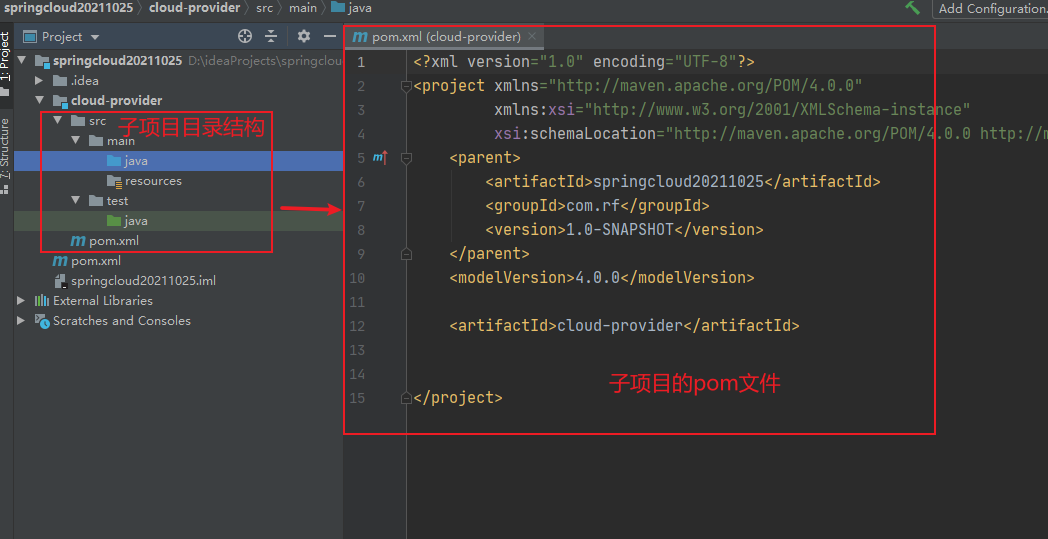Collapse the springcloud20211025 root node
Image resolution: width=1048 pixels, height=539 pixels.
[21, 60]
